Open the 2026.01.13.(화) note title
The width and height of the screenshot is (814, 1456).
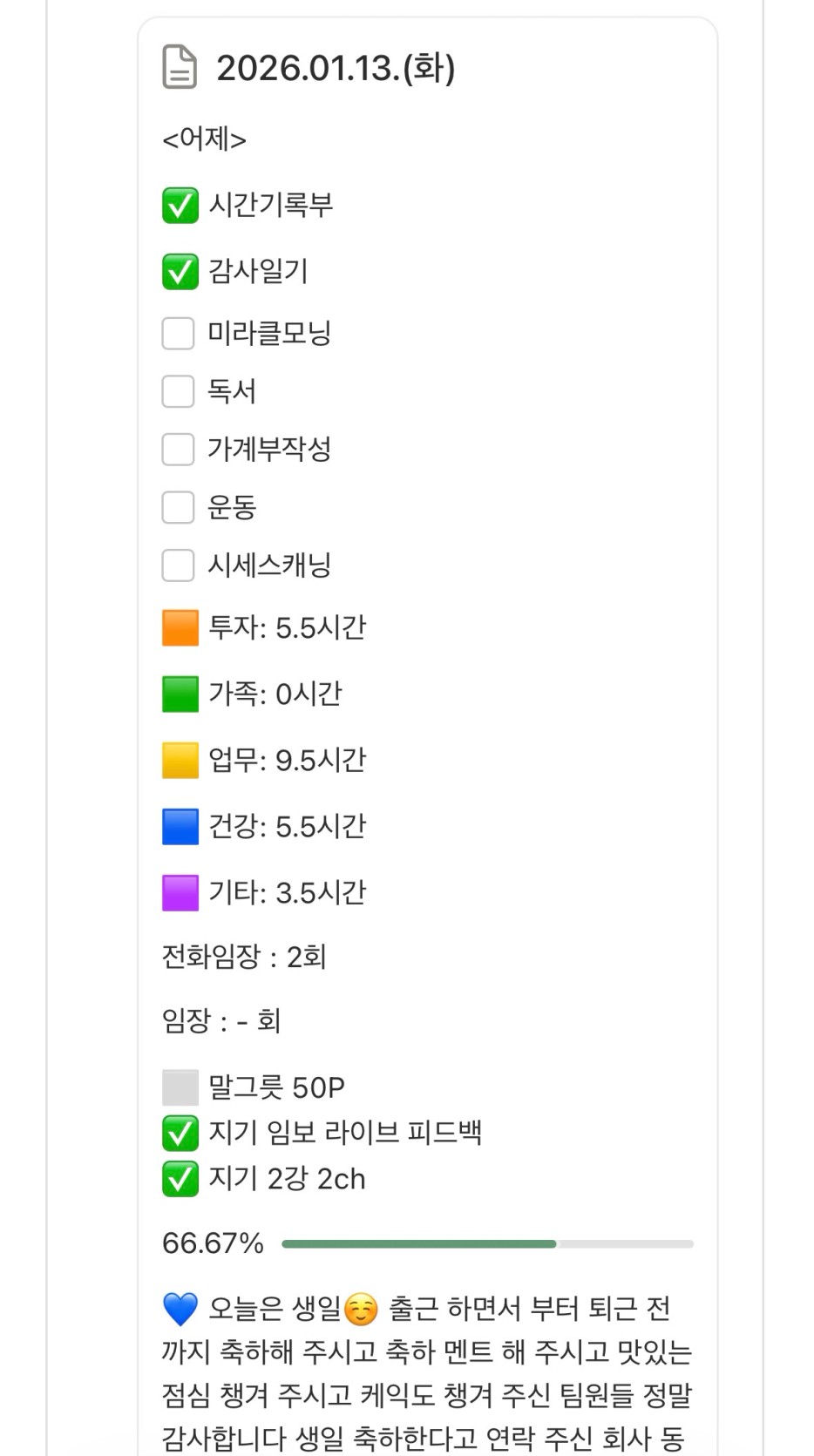(x=336, y=68)
